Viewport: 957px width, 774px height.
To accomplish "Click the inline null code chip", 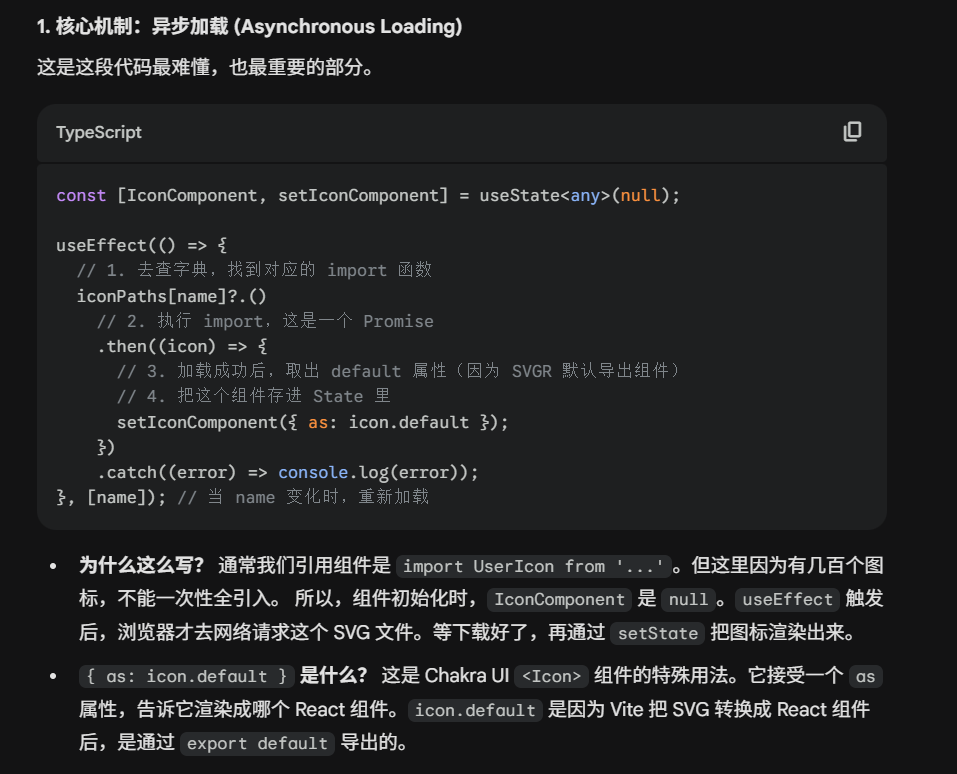I will 689,600.
